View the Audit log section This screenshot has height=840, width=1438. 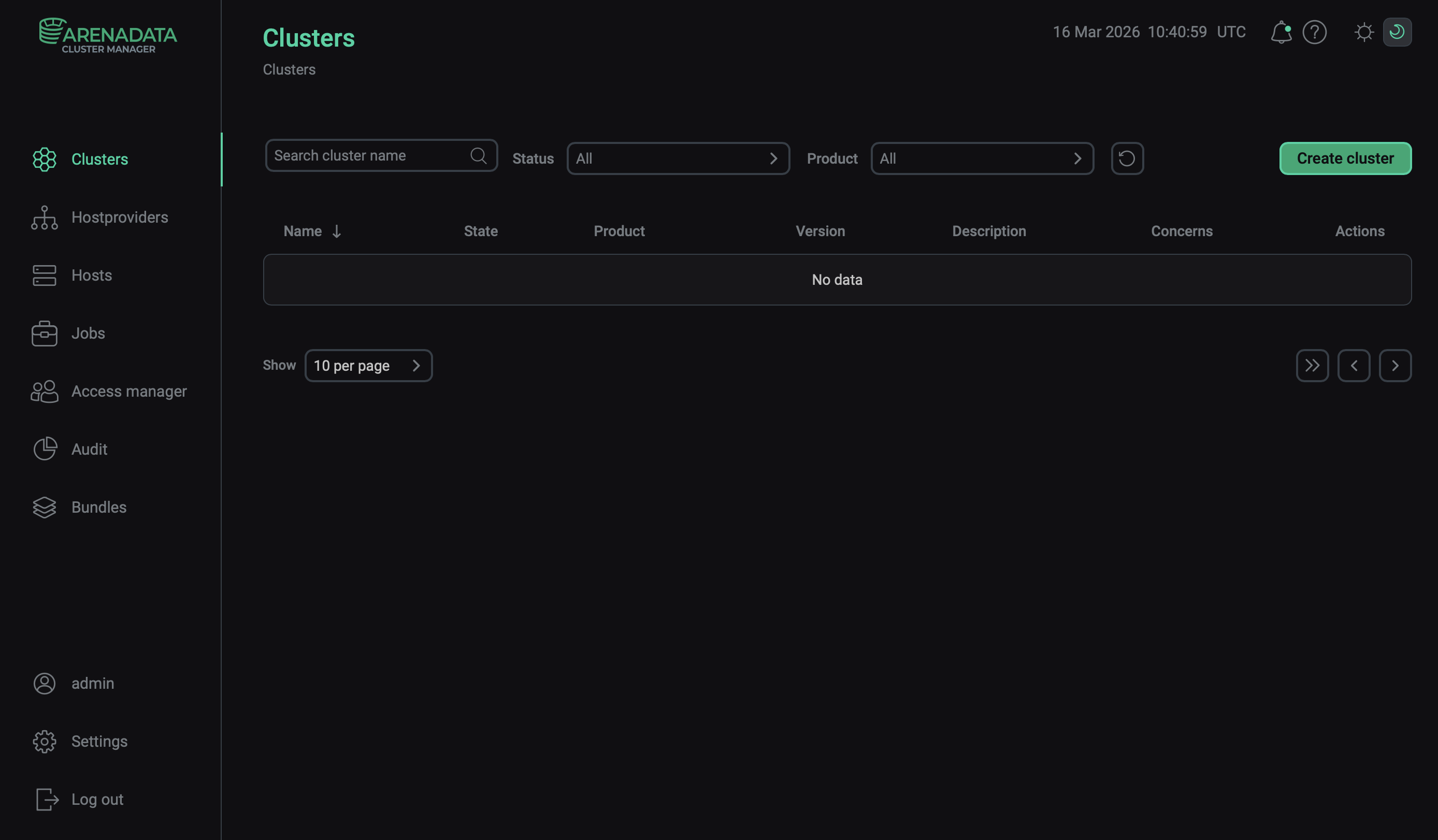89,449
